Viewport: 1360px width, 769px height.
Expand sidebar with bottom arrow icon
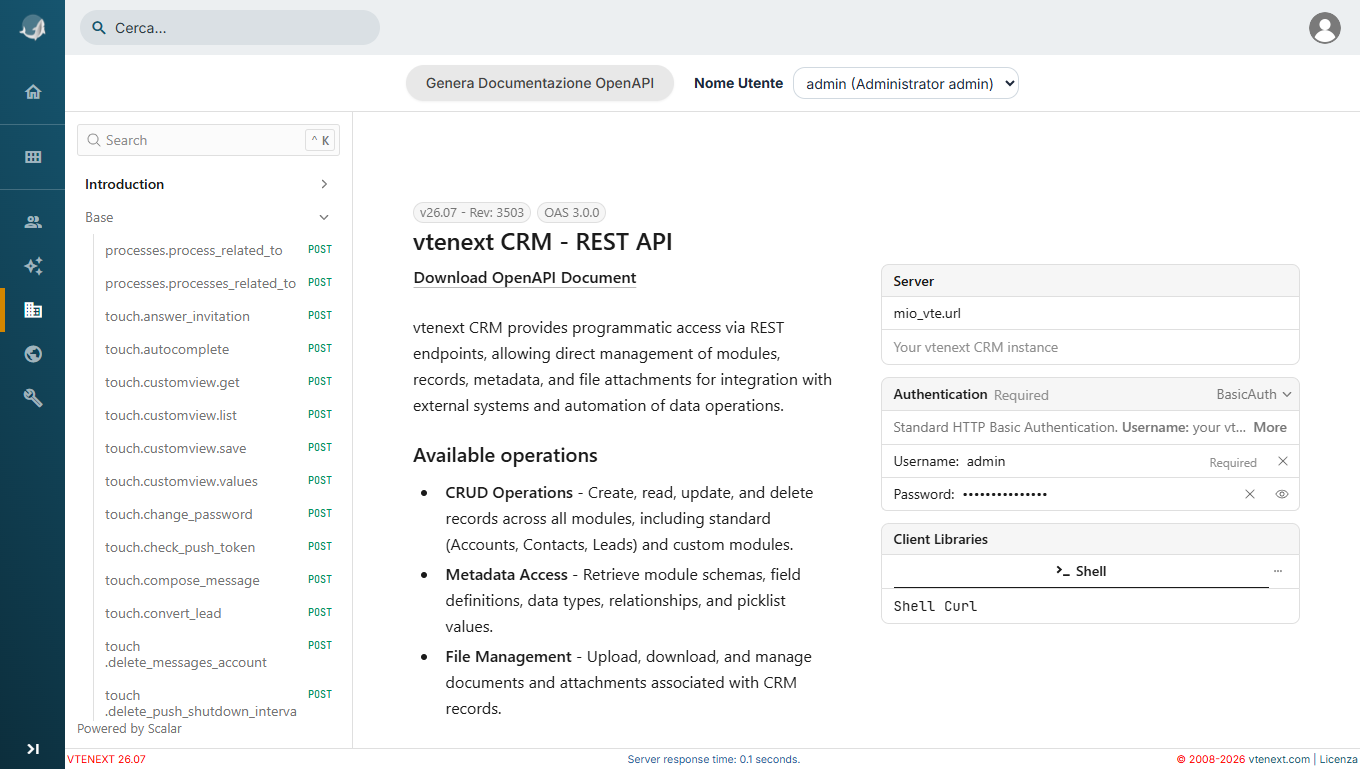click(x=33, y=748)
